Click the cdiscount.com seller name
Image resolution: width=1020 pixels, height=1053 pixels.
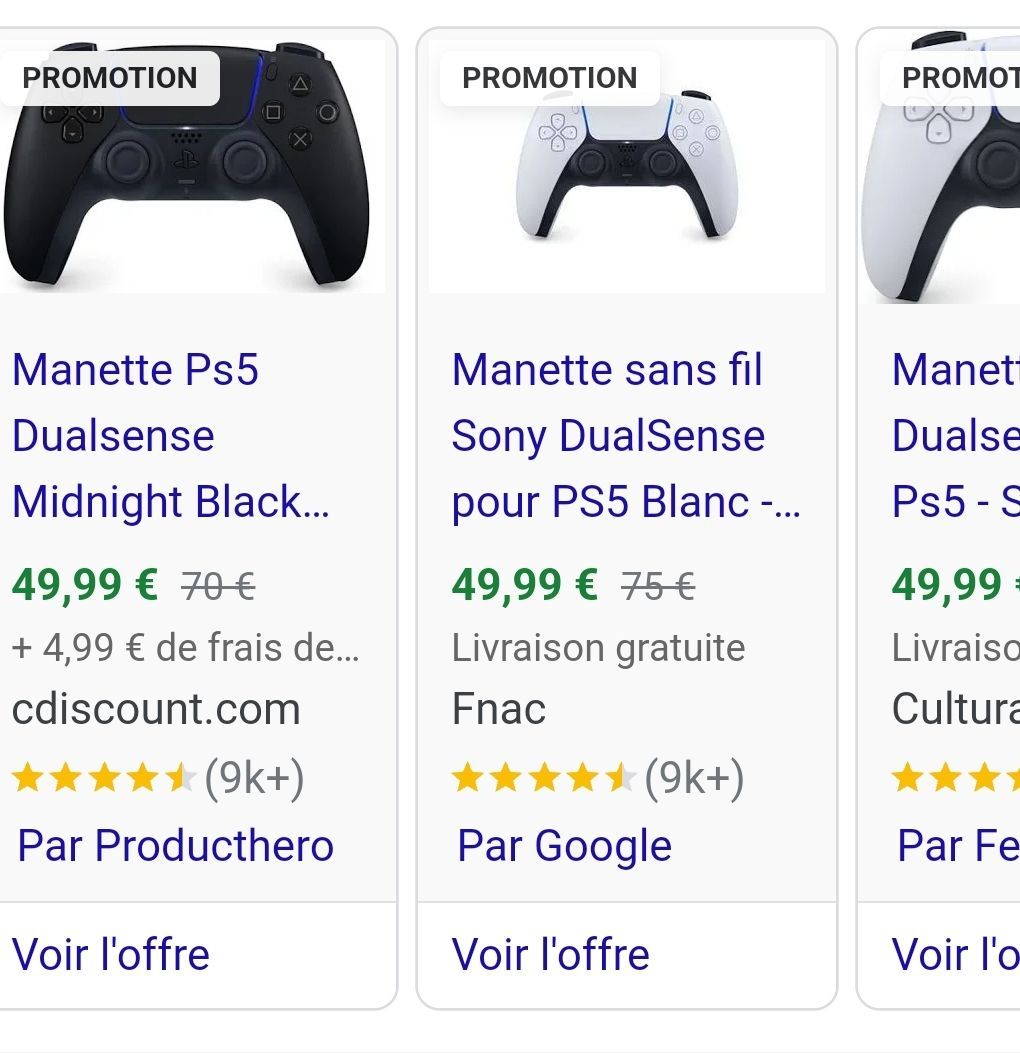click(156, 709)
